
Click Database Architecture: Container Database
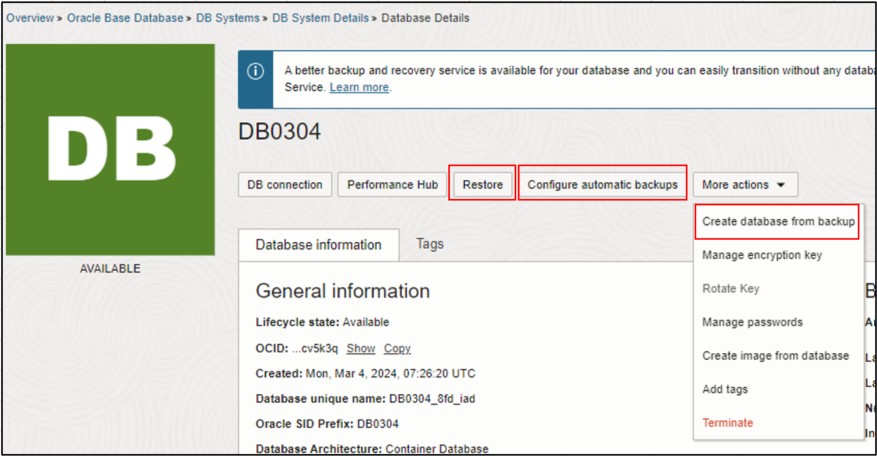click(372, 449)
